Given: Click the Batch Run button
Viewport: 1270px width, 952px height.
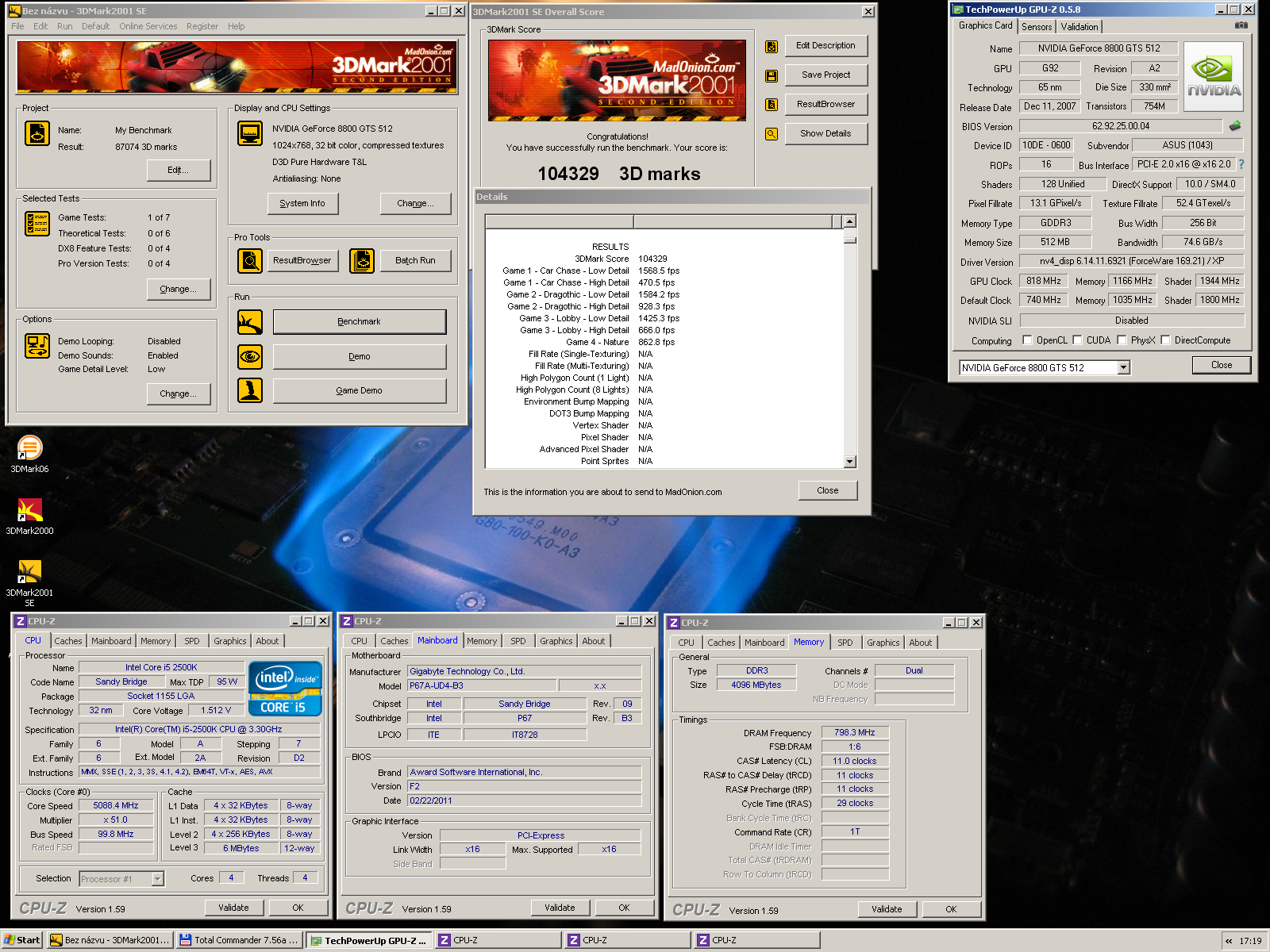Looking at the screenshot, I should coord(415,260).
